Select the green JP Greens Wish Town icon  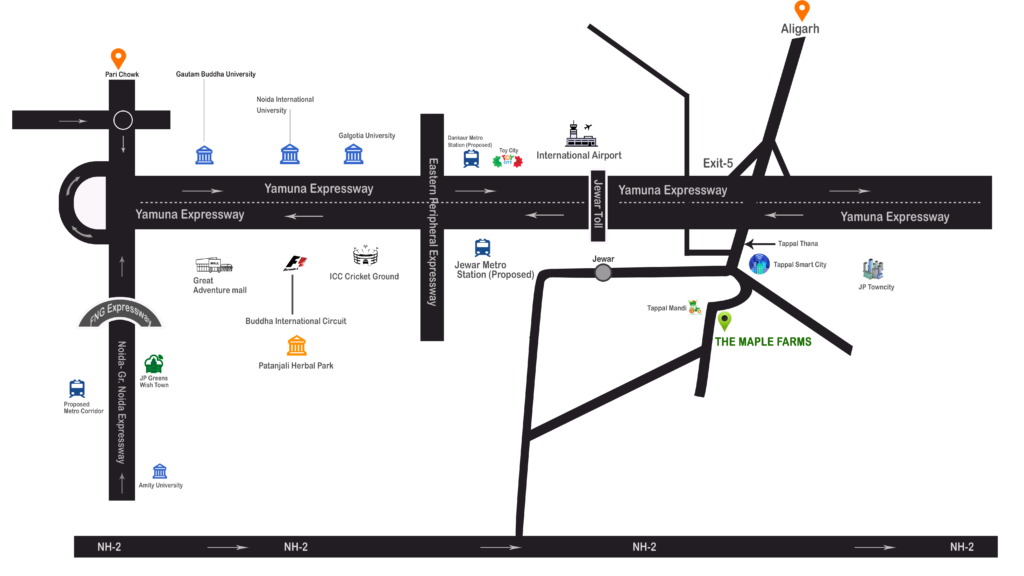pyautogui.click(x=154, y=364)
